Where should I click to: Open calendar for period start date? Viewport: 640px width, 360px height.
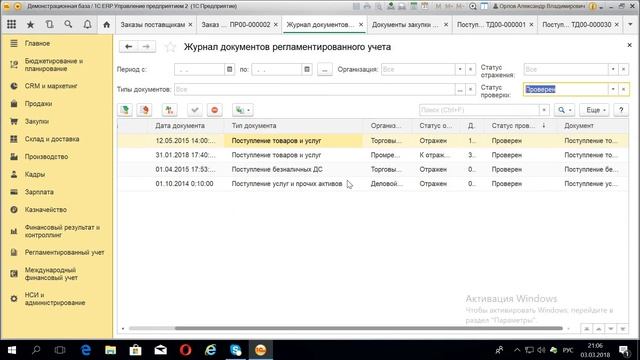coord(229,69)
